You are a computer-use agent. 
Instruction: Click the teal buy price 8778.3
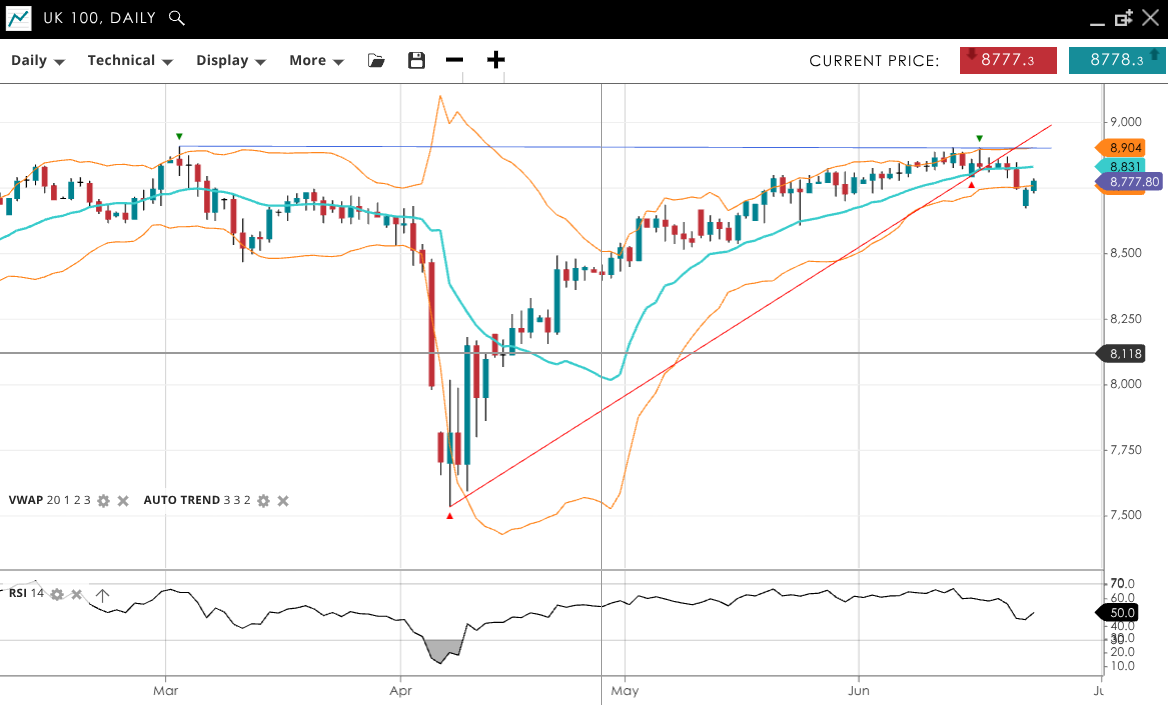(x=1116, y=60)
